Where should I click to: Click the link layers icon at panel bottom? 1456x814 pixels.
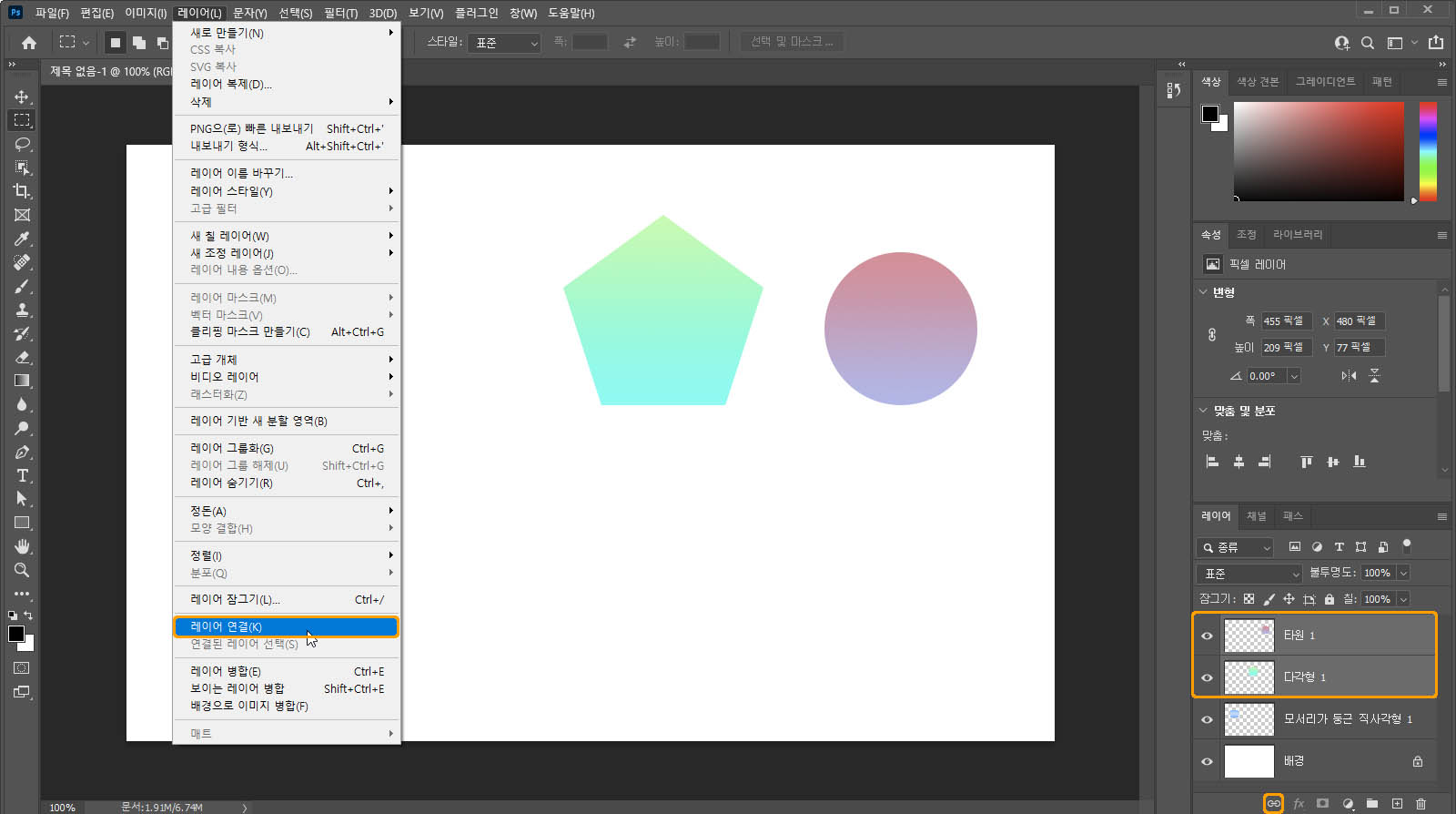pyautogui.click(x=1273, y=804)
